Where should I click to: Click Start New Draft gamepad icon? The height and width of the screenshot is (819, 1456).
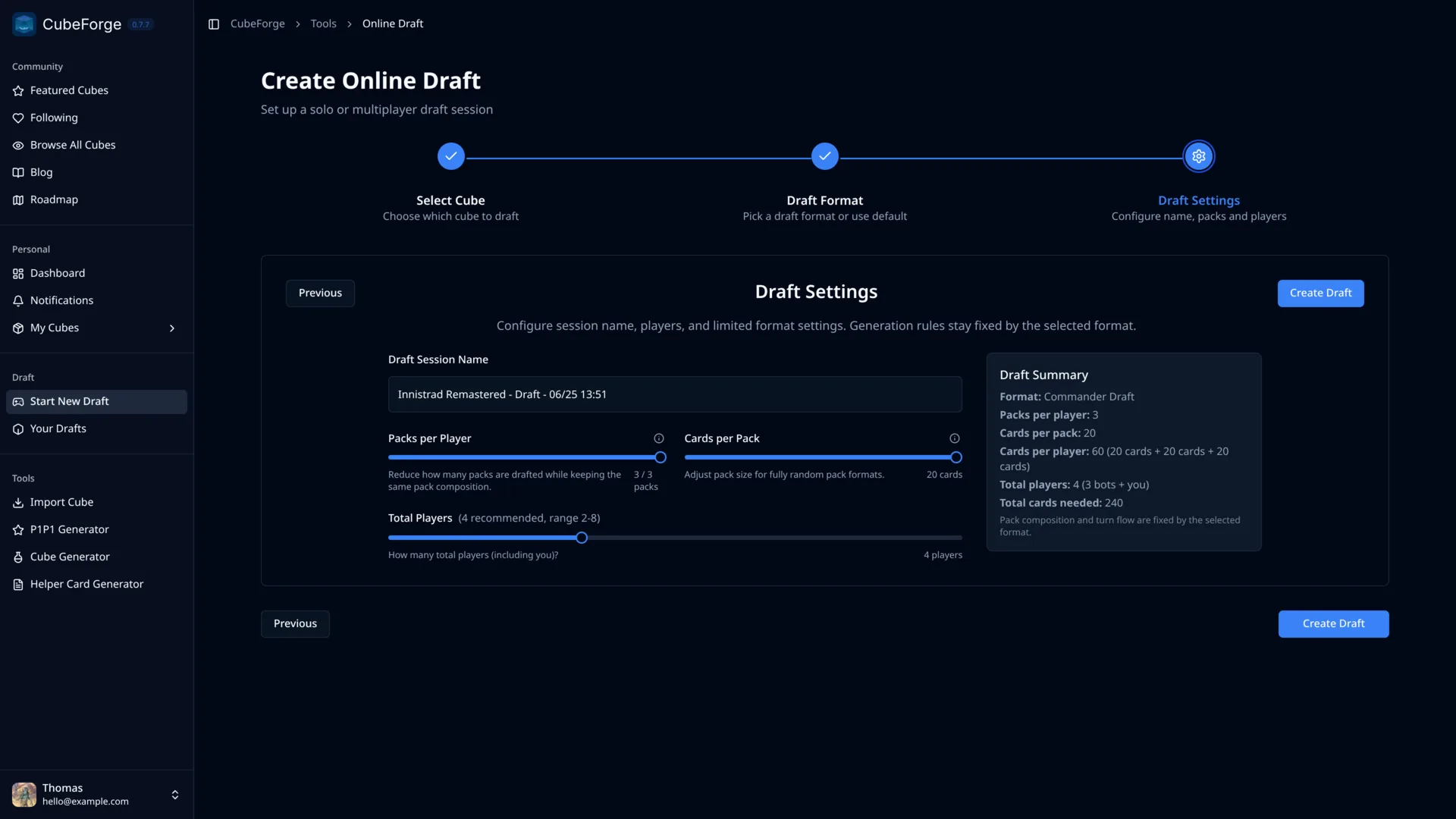[18, 402]
